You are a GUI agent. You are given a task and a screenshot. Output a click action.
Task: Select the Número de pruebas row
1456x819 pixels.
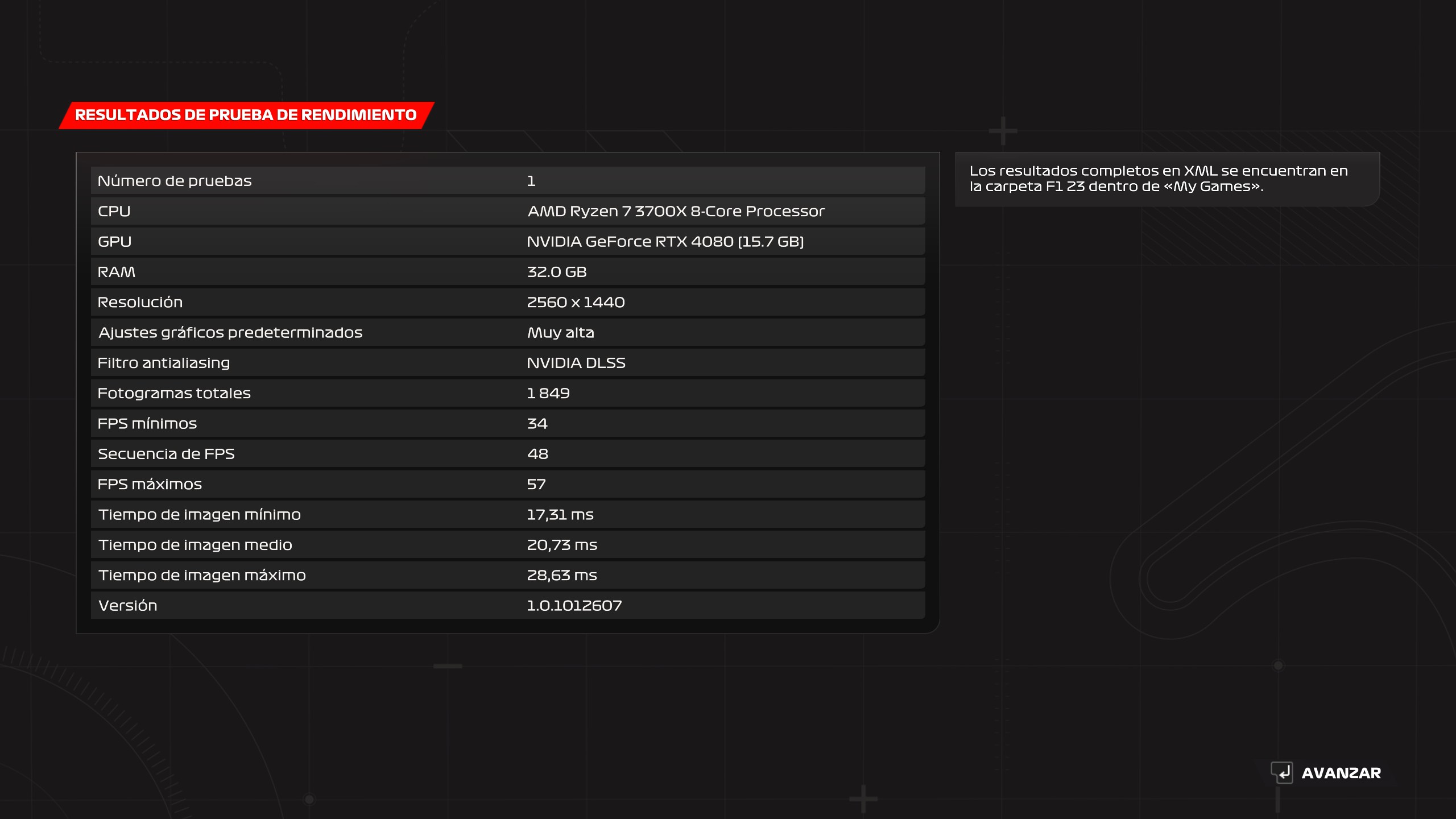tap(507, 181)
